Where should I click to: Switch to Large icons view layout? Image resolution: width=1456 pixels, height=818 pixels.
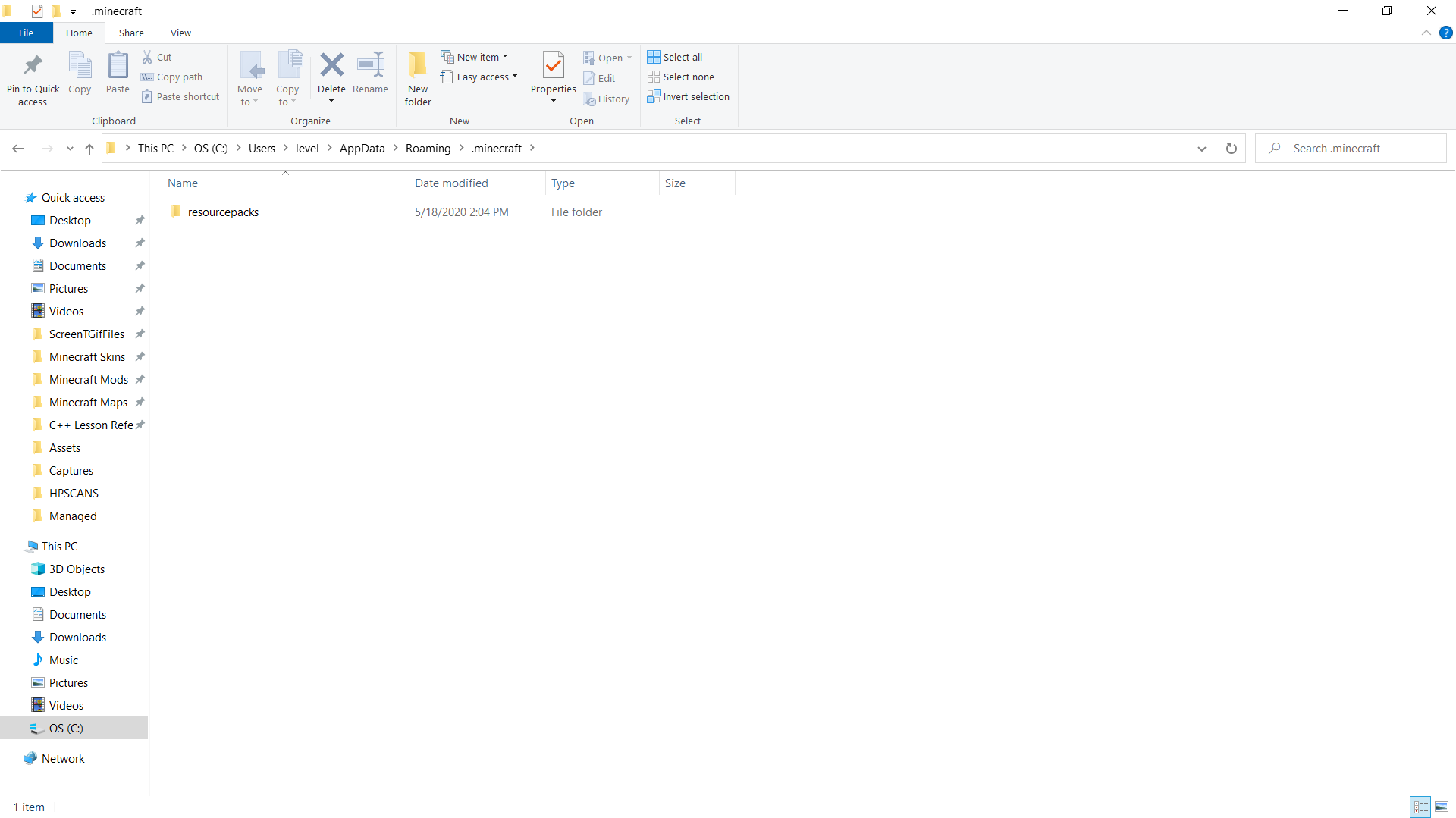pos(1442,807)
